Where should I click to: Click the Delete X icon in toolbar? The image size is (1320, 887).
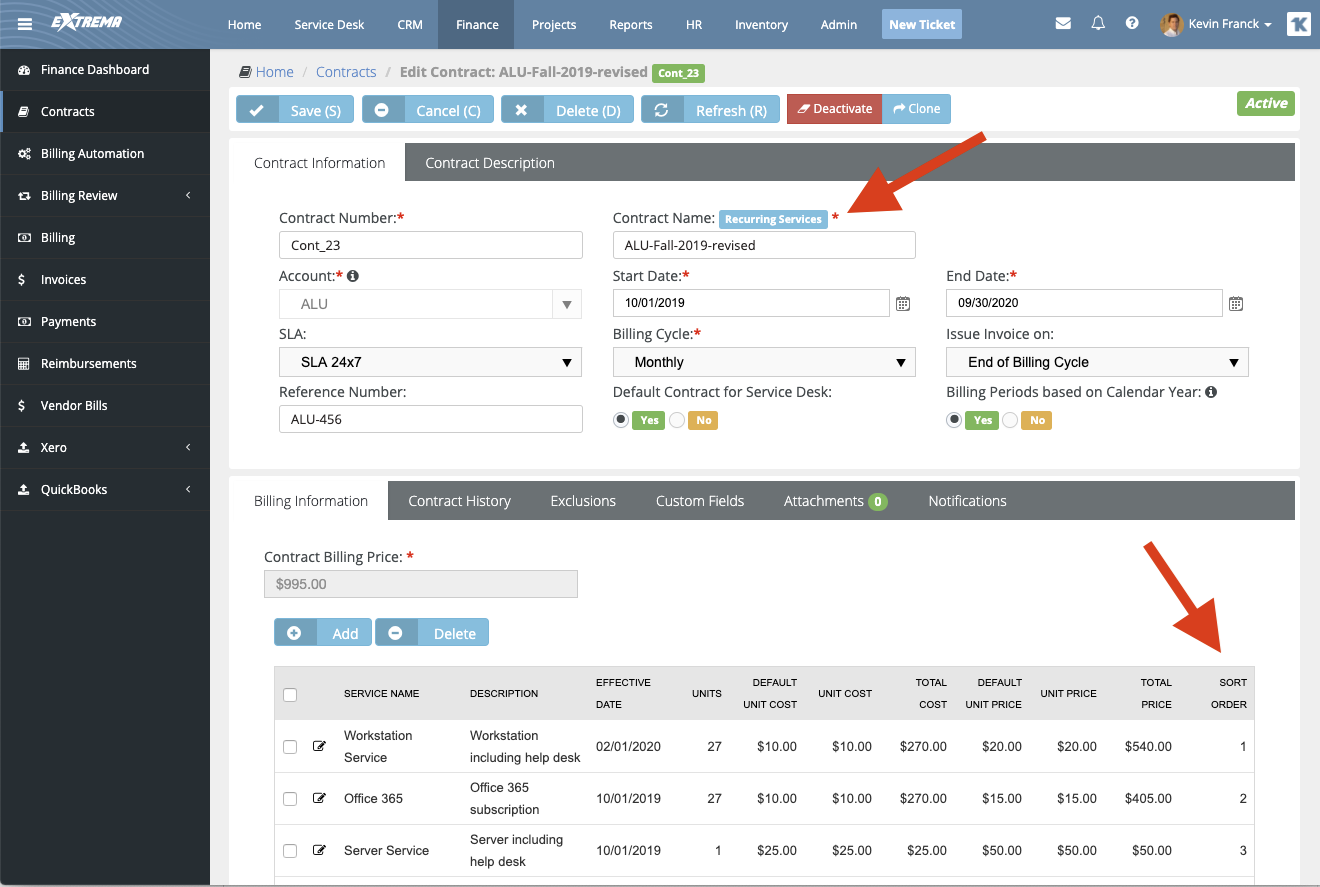[521, 110]
